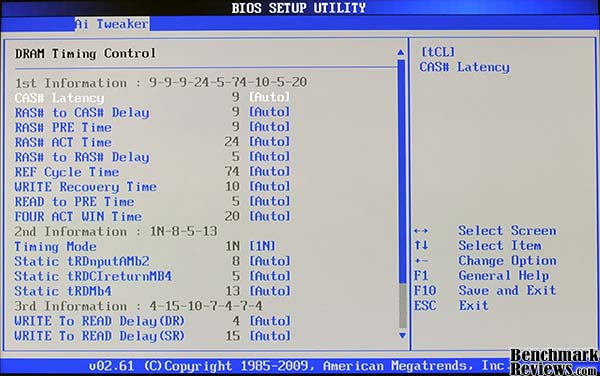Highlight the WRITE To READ Delay(SR) label
This screenshot has width=600, height=376.
click(x=99, y=337)
